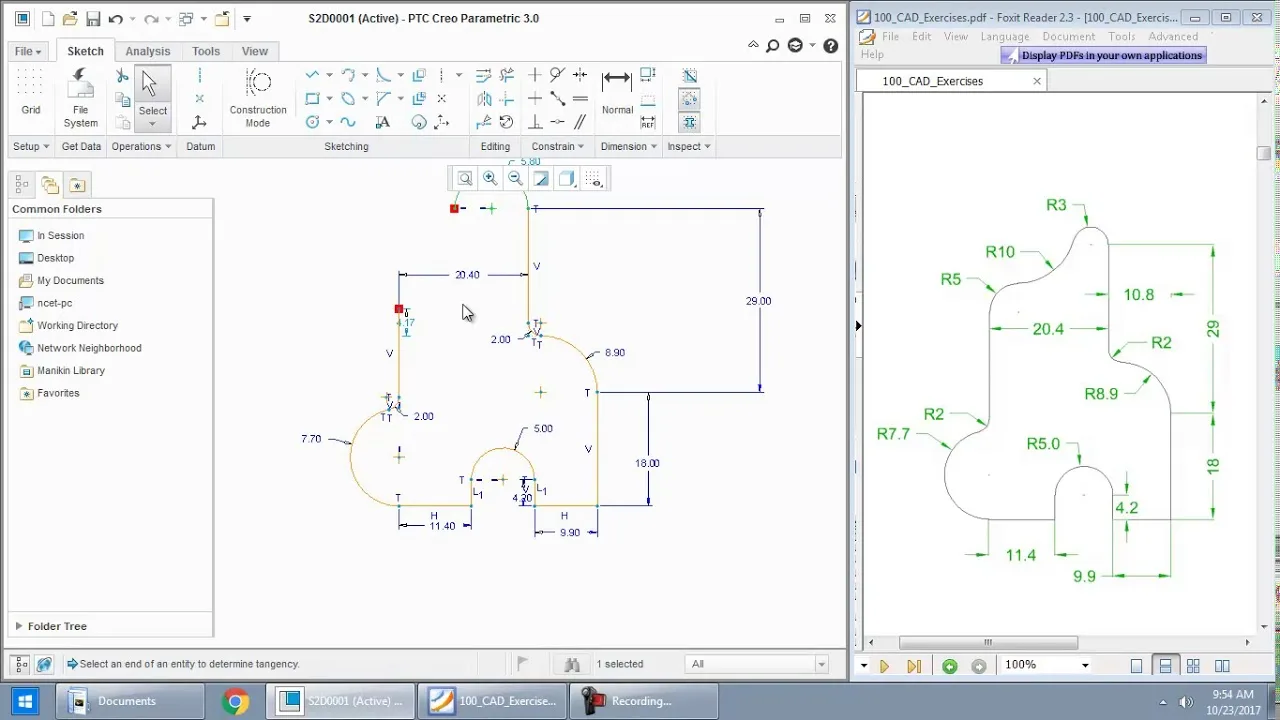Open Chrome from the taskbar
Viewport: 1280px width, 720px height.
[236, 701]
